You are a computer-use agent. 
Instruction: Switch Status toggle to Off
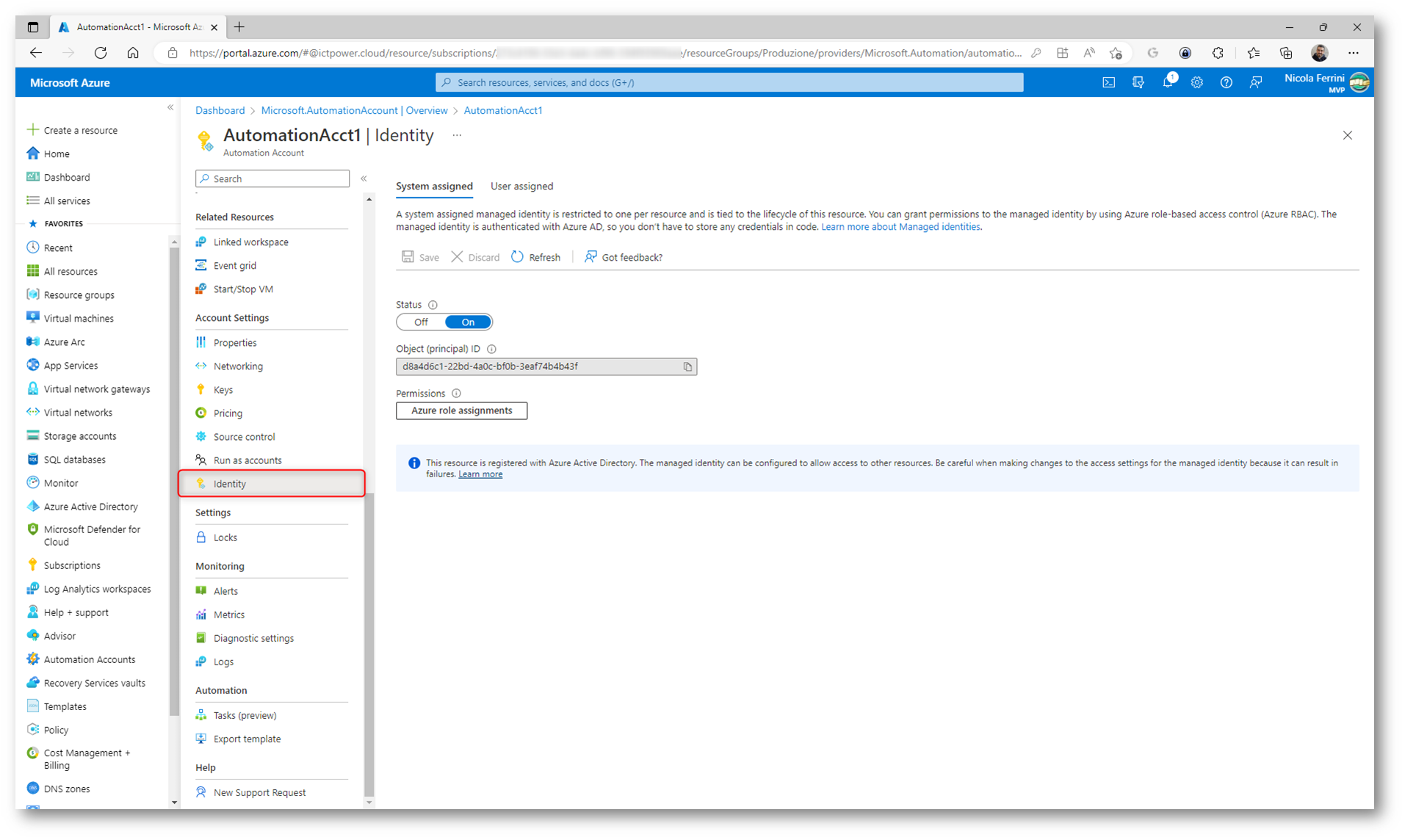[x=421, y=322]
